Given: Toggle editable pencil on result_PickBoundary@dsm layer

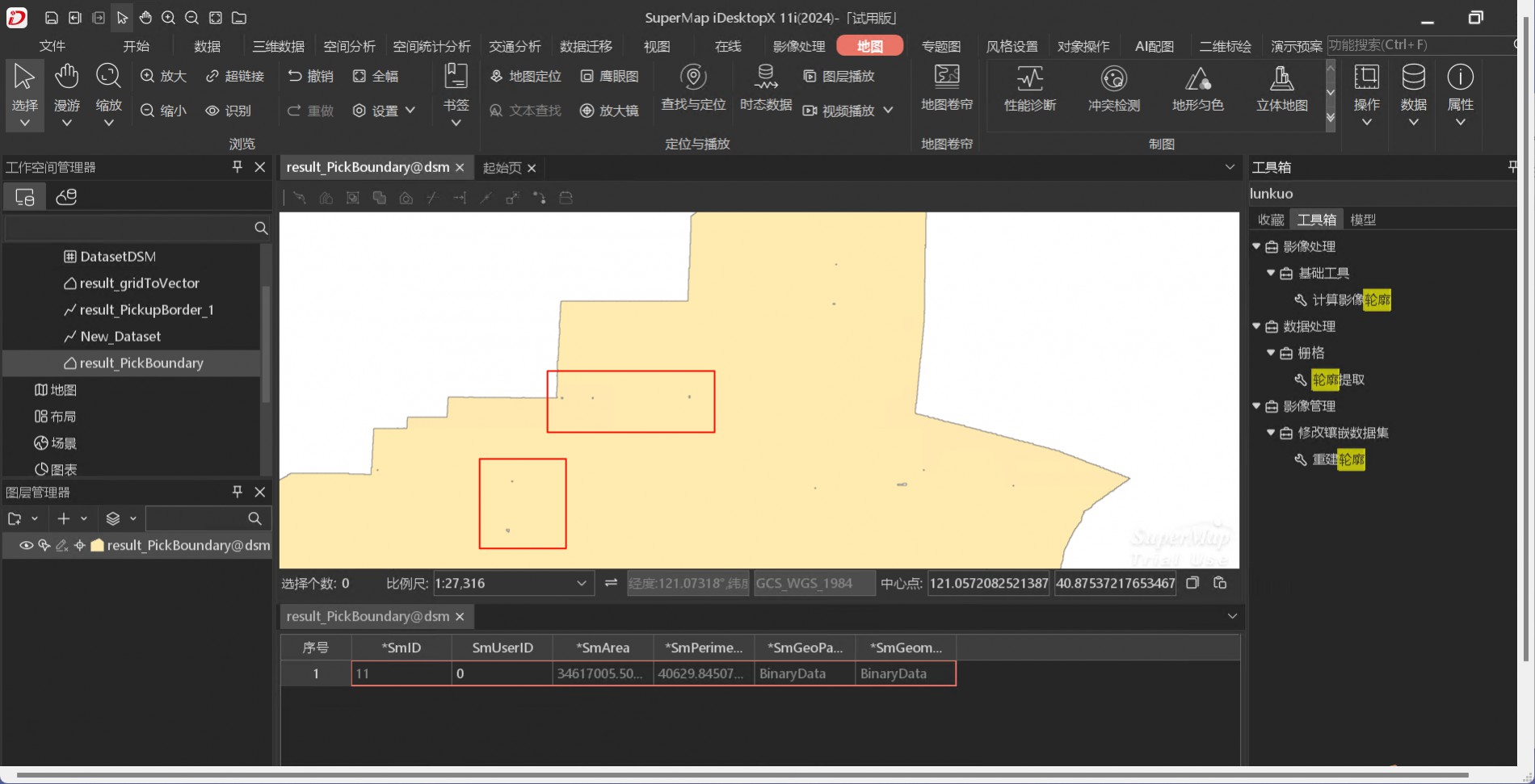Looking at the screenshot, I should 61,545.
